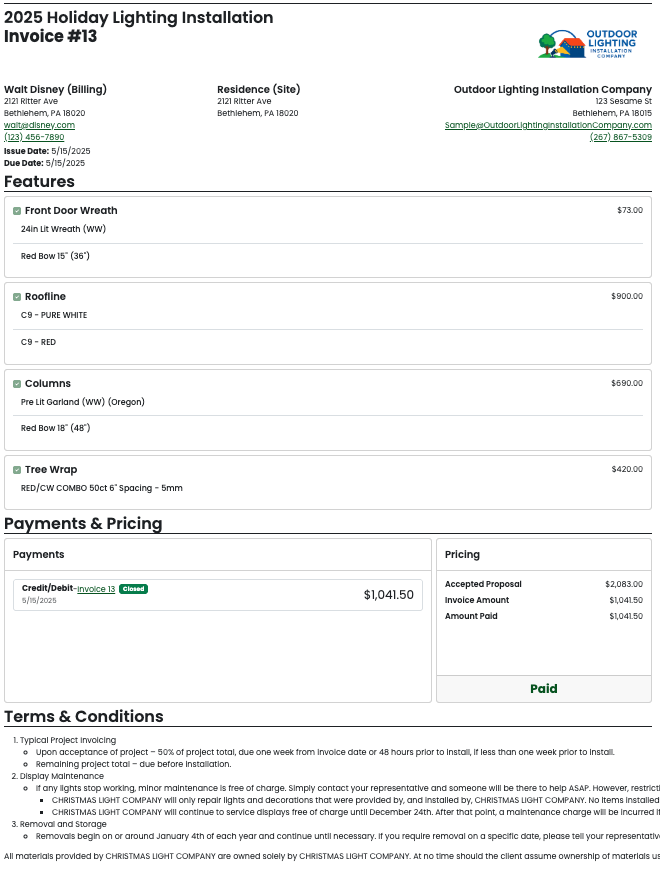660x875 pixels.
Task: Click the $690.00 columns price
Action: (627, 383)
